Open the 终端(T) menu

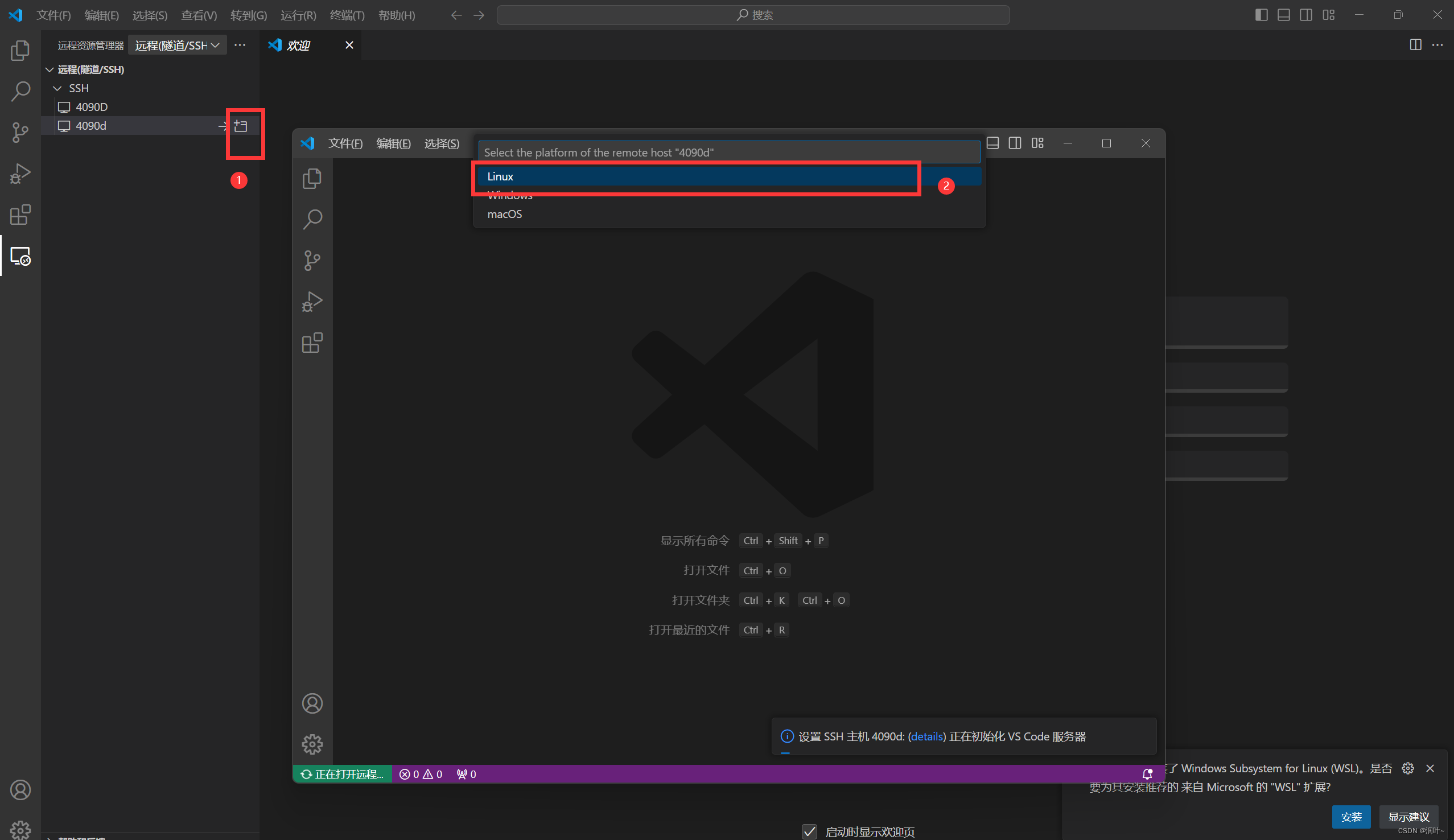coord(347,15)
